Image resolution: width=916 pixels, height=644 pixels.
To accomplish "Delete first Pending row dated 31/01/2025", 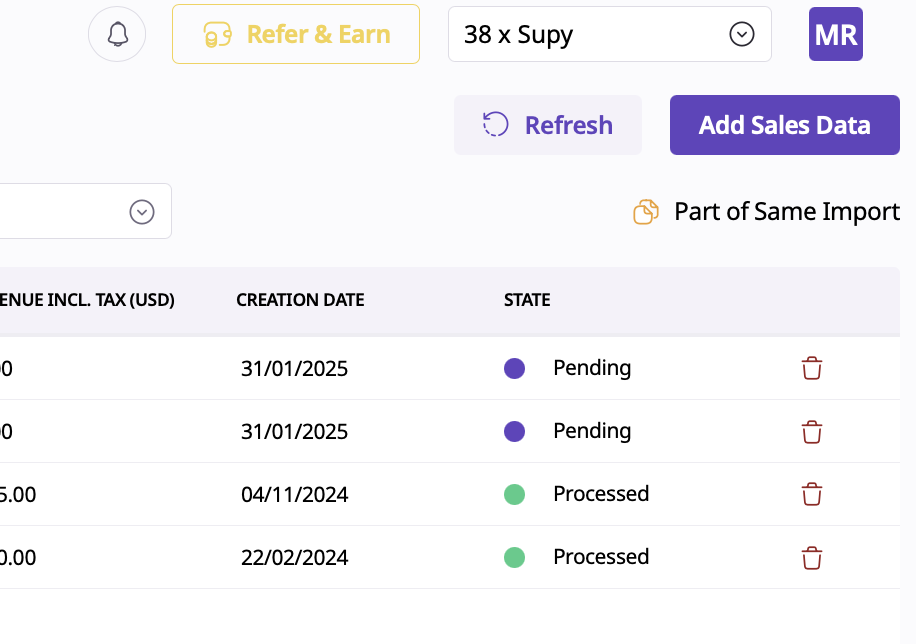I will pos(812,369).
